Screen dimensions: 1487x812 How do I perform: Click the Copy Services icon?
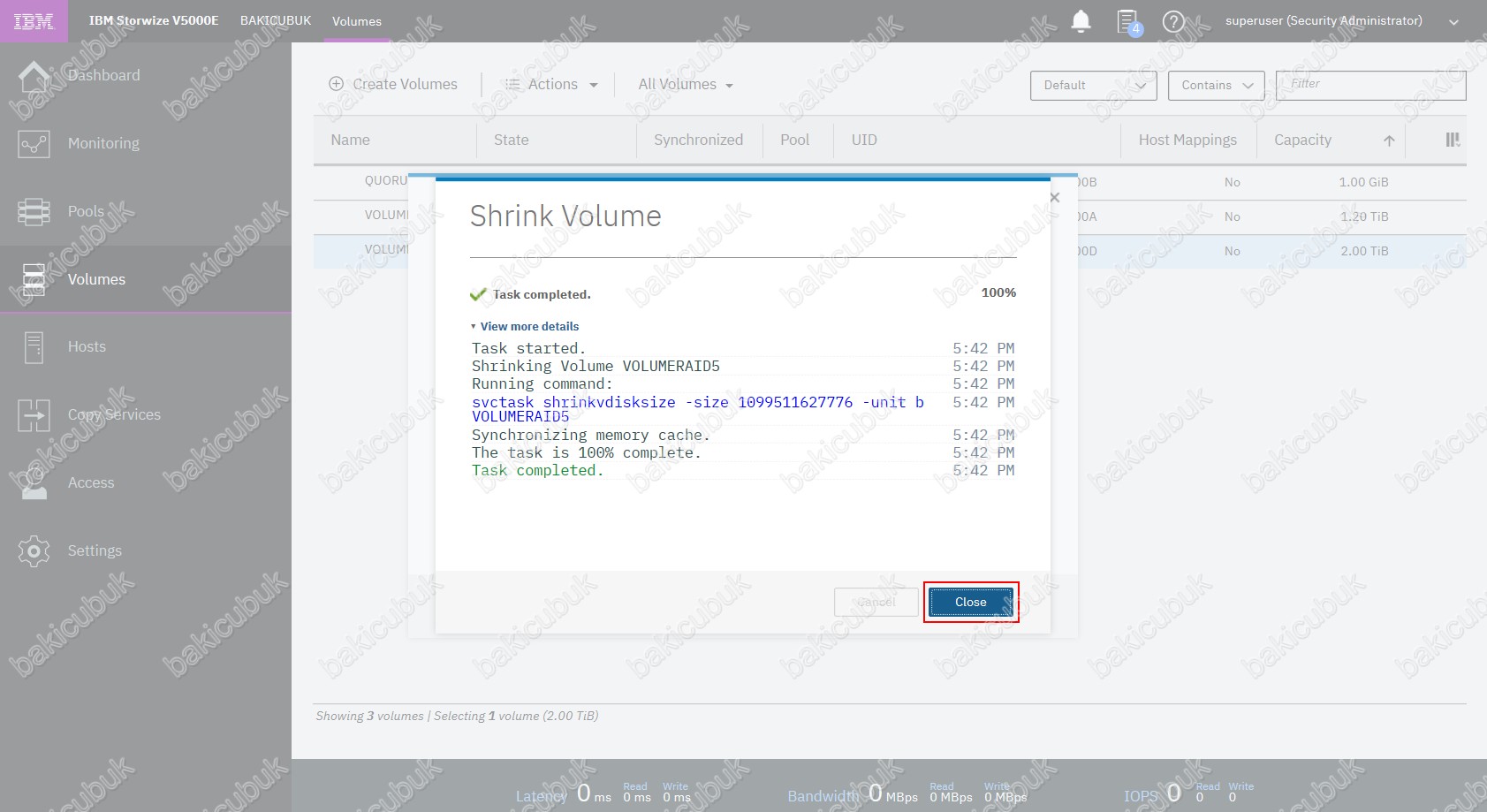click(34, 415)
